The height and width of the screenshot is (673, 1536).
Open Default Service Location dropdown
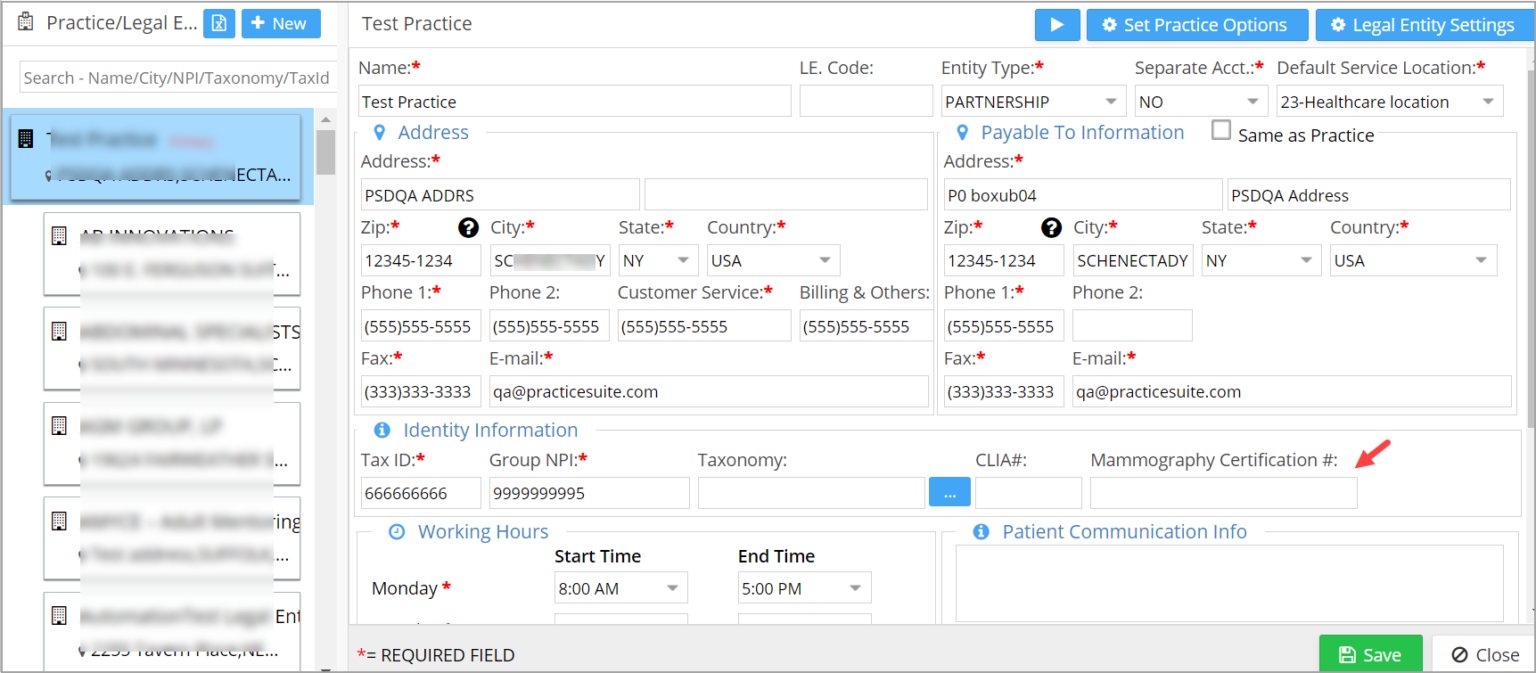[x=1389, y=102]
